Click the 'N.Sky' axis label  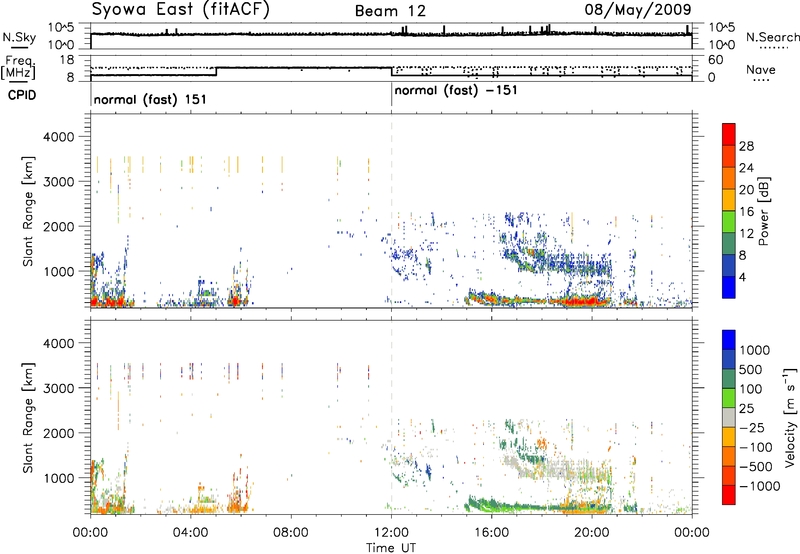pyautogui.click(x=19, y=37)
